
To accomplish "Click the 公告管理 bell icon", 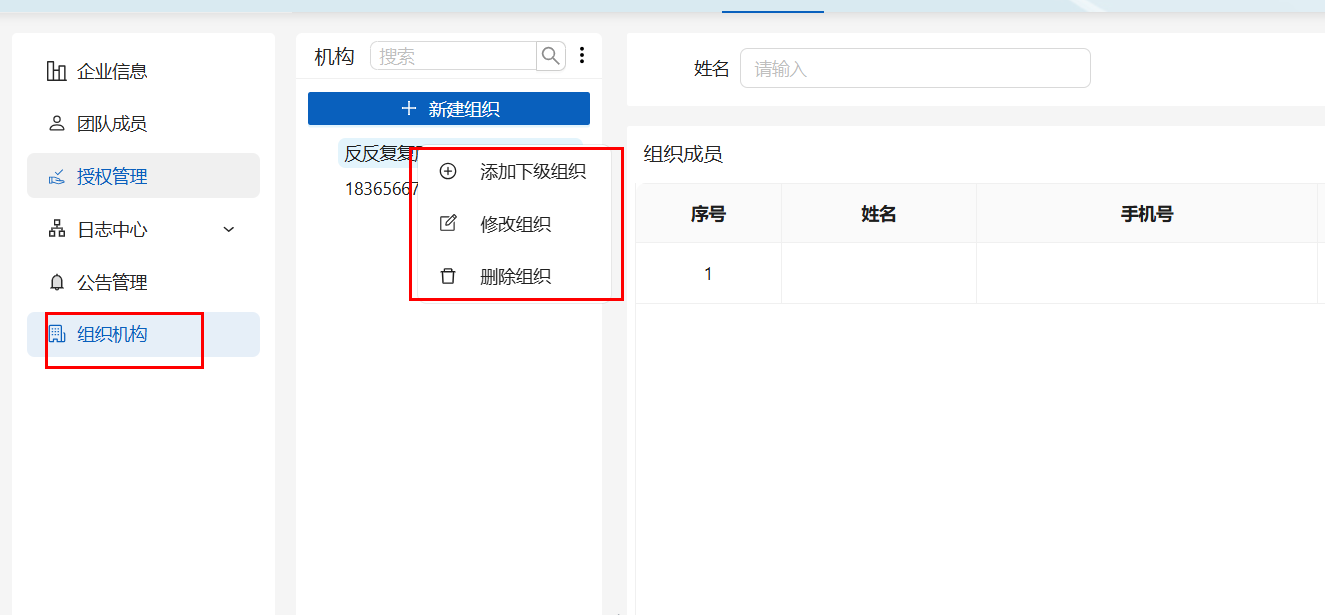I will [57, 283].
